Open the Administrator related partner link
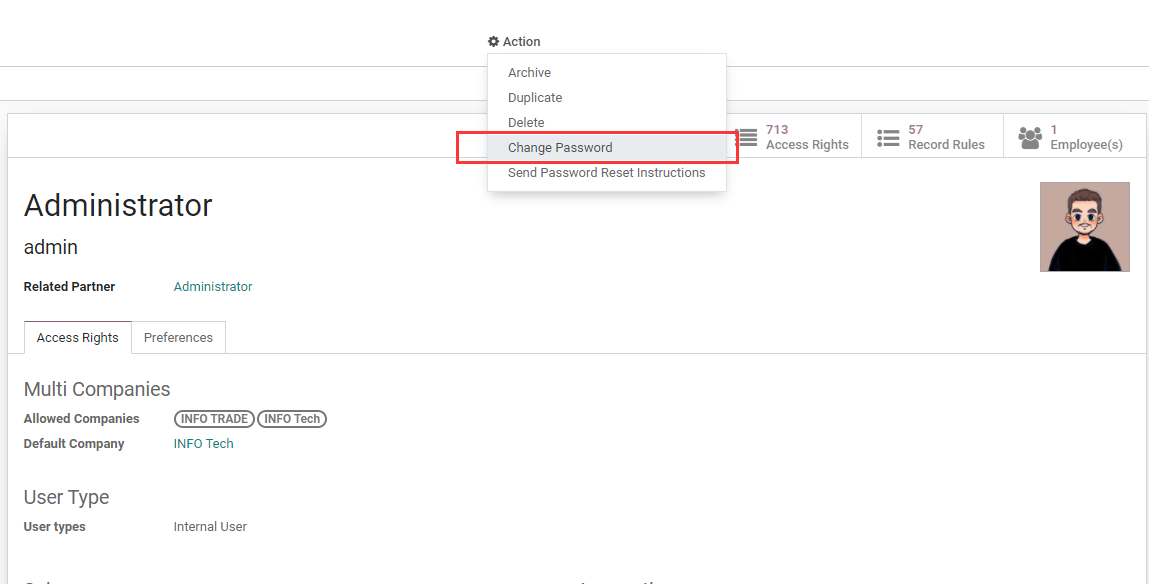1149x584 pixels. (x=213, y=287)
